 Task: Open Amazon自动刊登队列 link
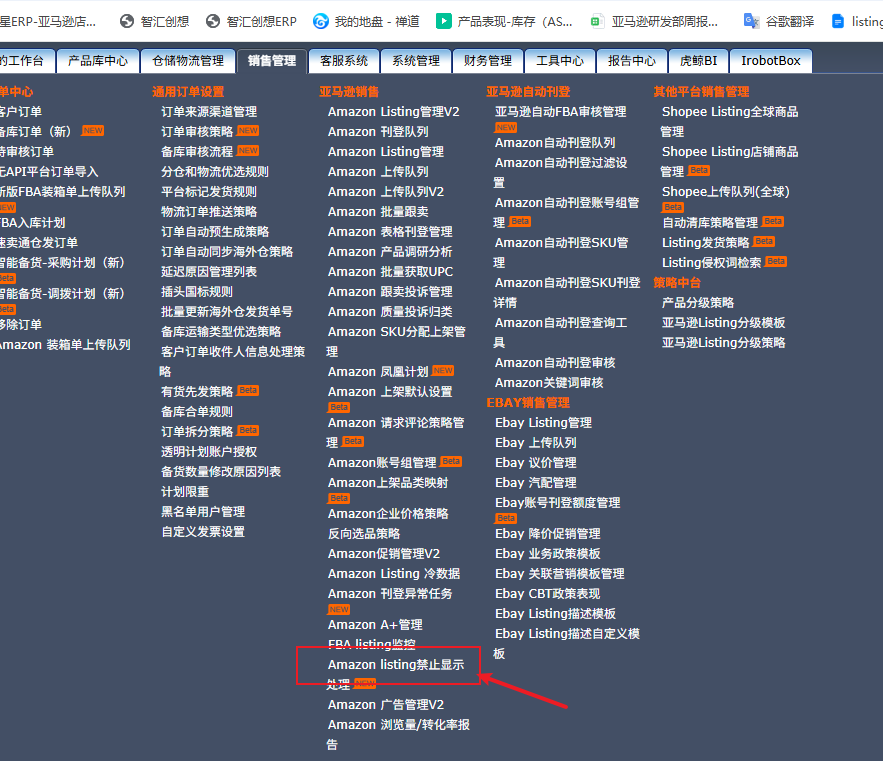tap(555, 143)
